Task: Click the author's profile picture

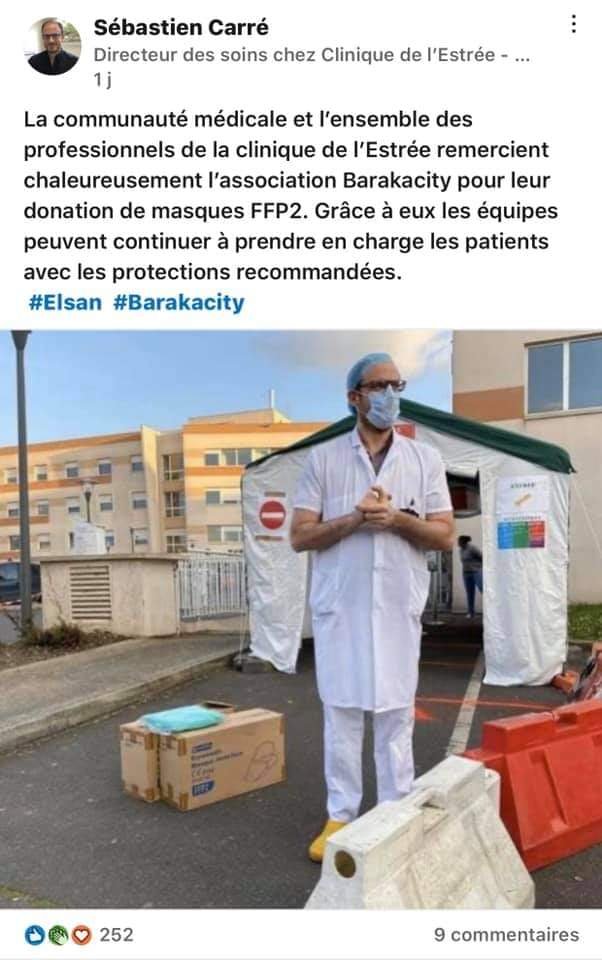Action: [54, 46]
